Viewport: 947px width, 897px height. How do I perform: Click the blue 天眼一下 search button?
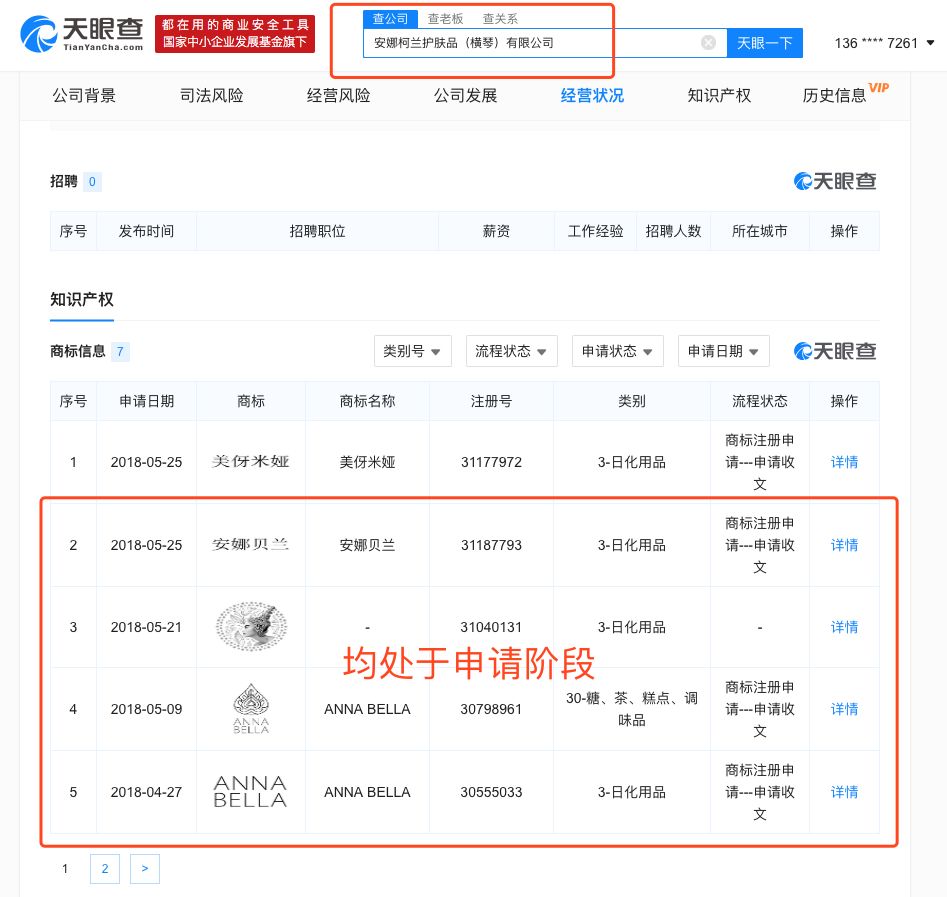point(764,42)
